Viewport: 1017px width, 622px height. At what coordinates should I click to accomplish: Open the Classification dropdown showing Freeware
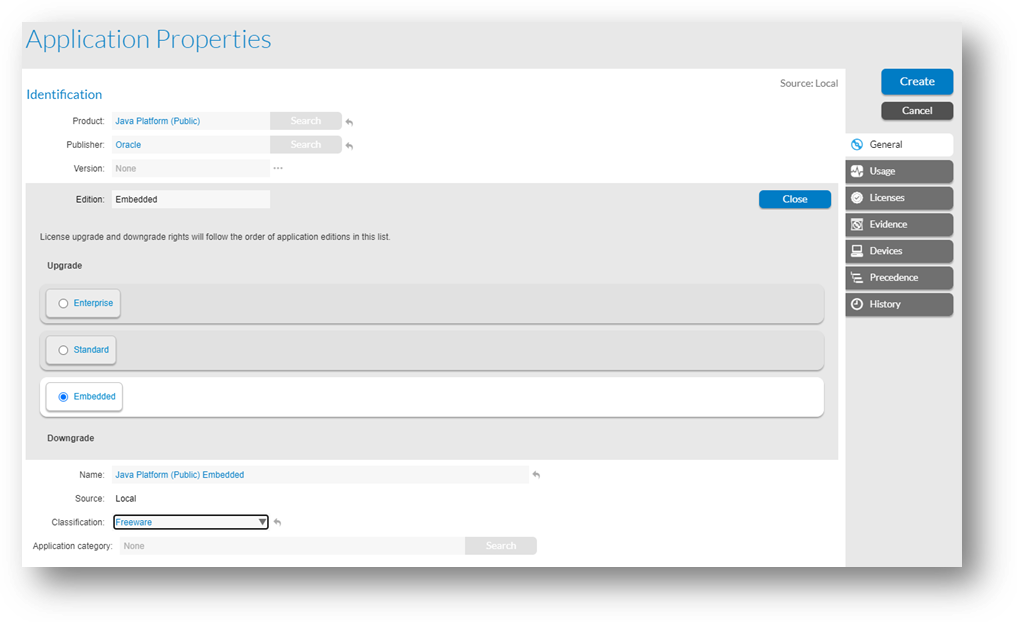[x=191, y=522]
